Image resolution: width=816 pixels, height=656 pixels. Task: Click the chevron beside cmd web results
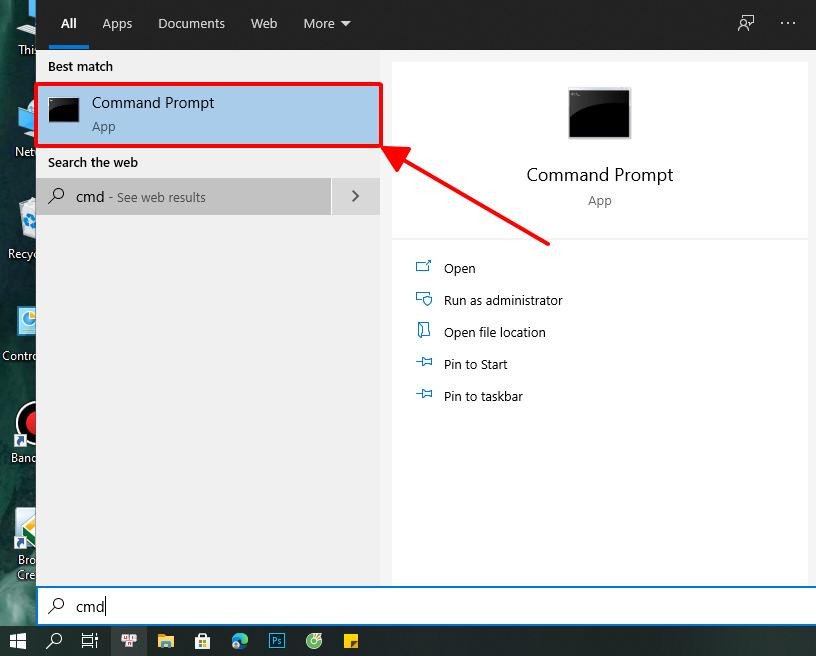coord(355,196)
